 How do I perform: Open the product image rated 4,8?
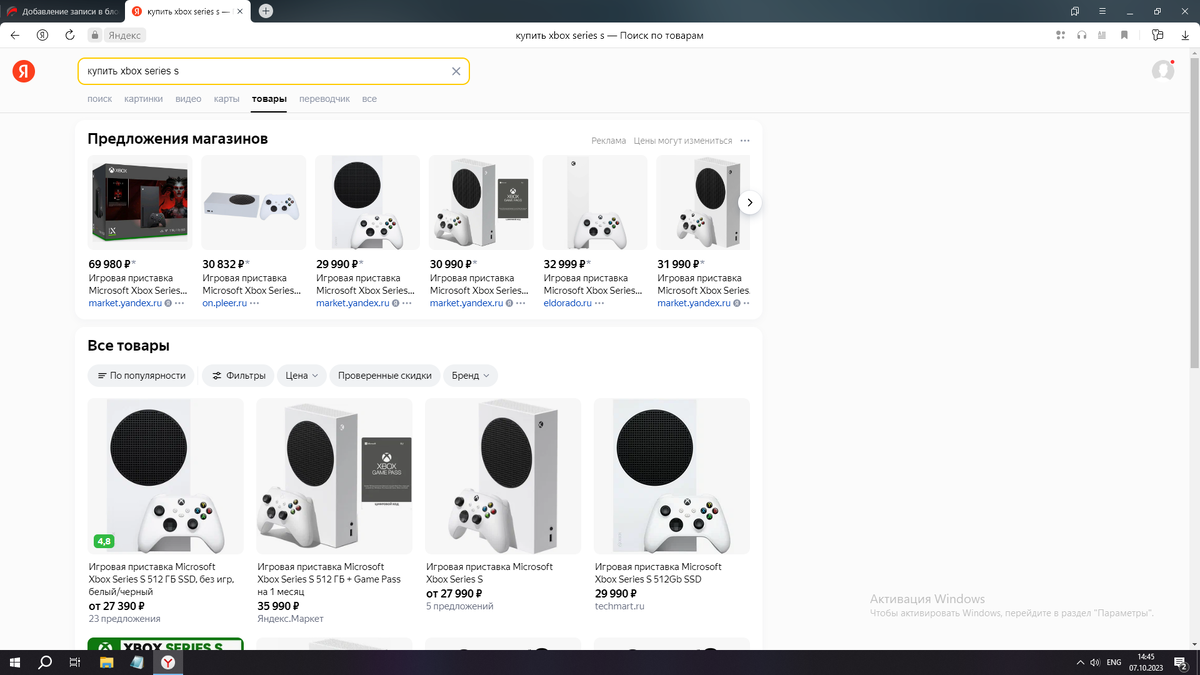166,476
